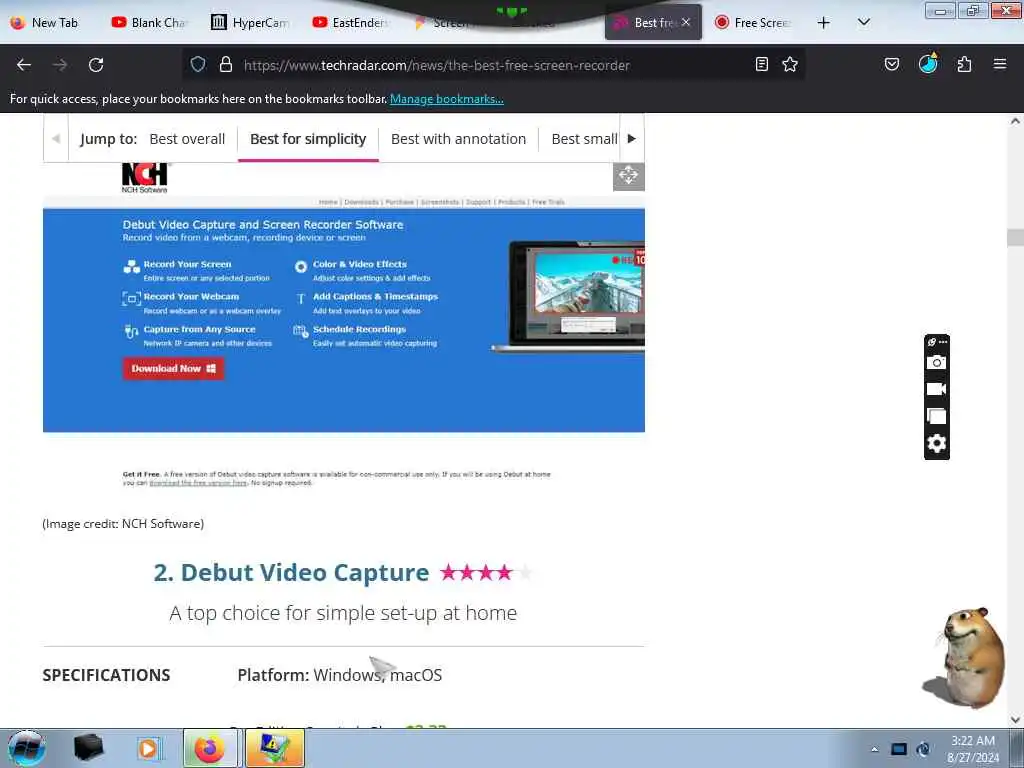
Task: Open warning screen taskbar app
Action: (274, 748)
